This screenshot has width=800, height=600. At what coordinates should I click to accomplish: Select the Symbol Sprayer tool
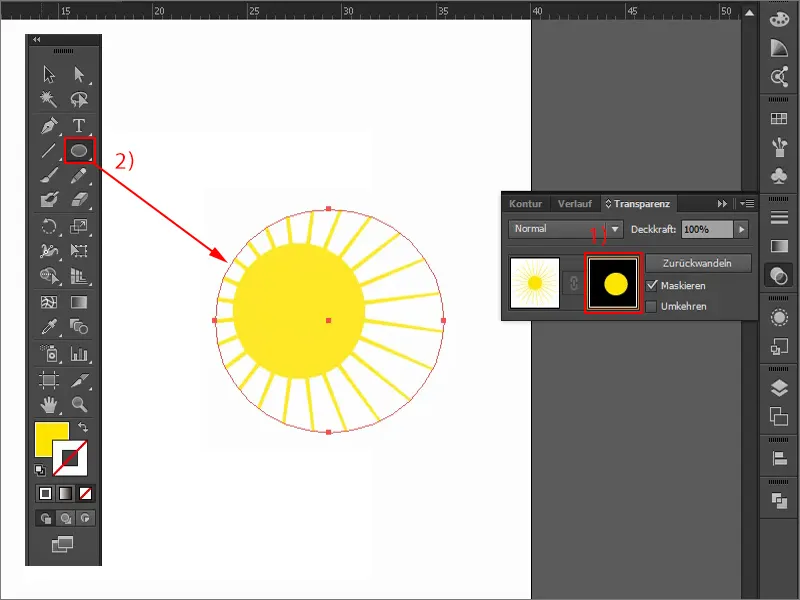[49, 353]
